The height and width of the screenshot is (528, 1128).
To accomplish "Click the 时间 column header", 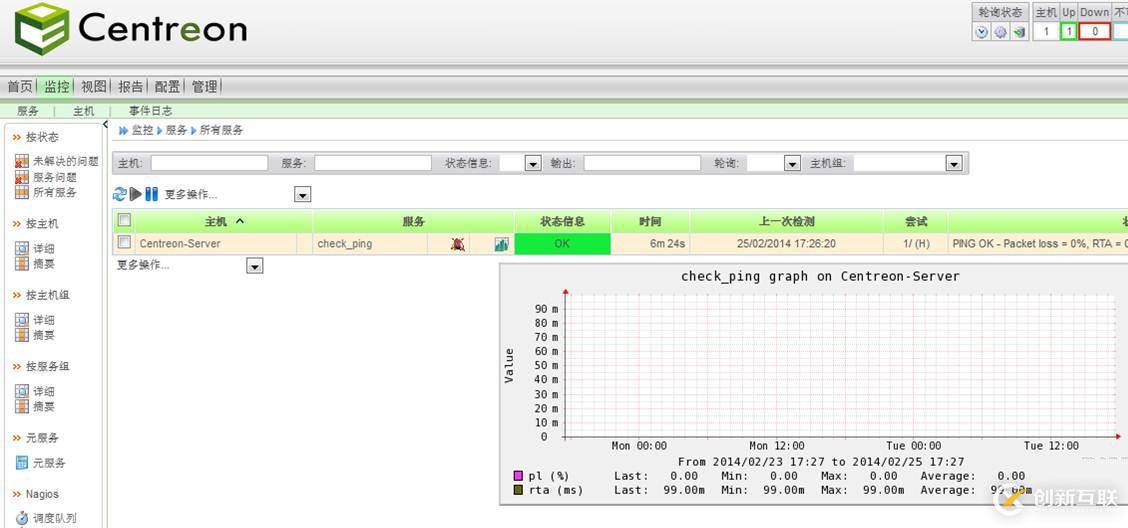I will pos(650,222).
